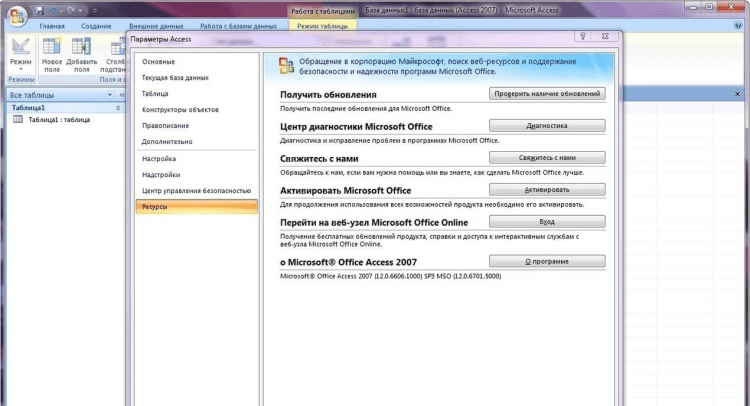Select the Надстройки options category
Screen dimensions: 750x406
click(x=161, y=175)
